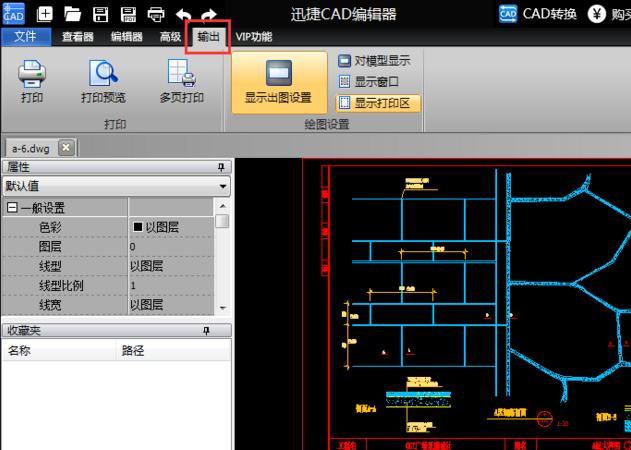The width and height of the screenshot is (631, 450).
Task: Select the 色彩 property row label
Action: [50, 227]
